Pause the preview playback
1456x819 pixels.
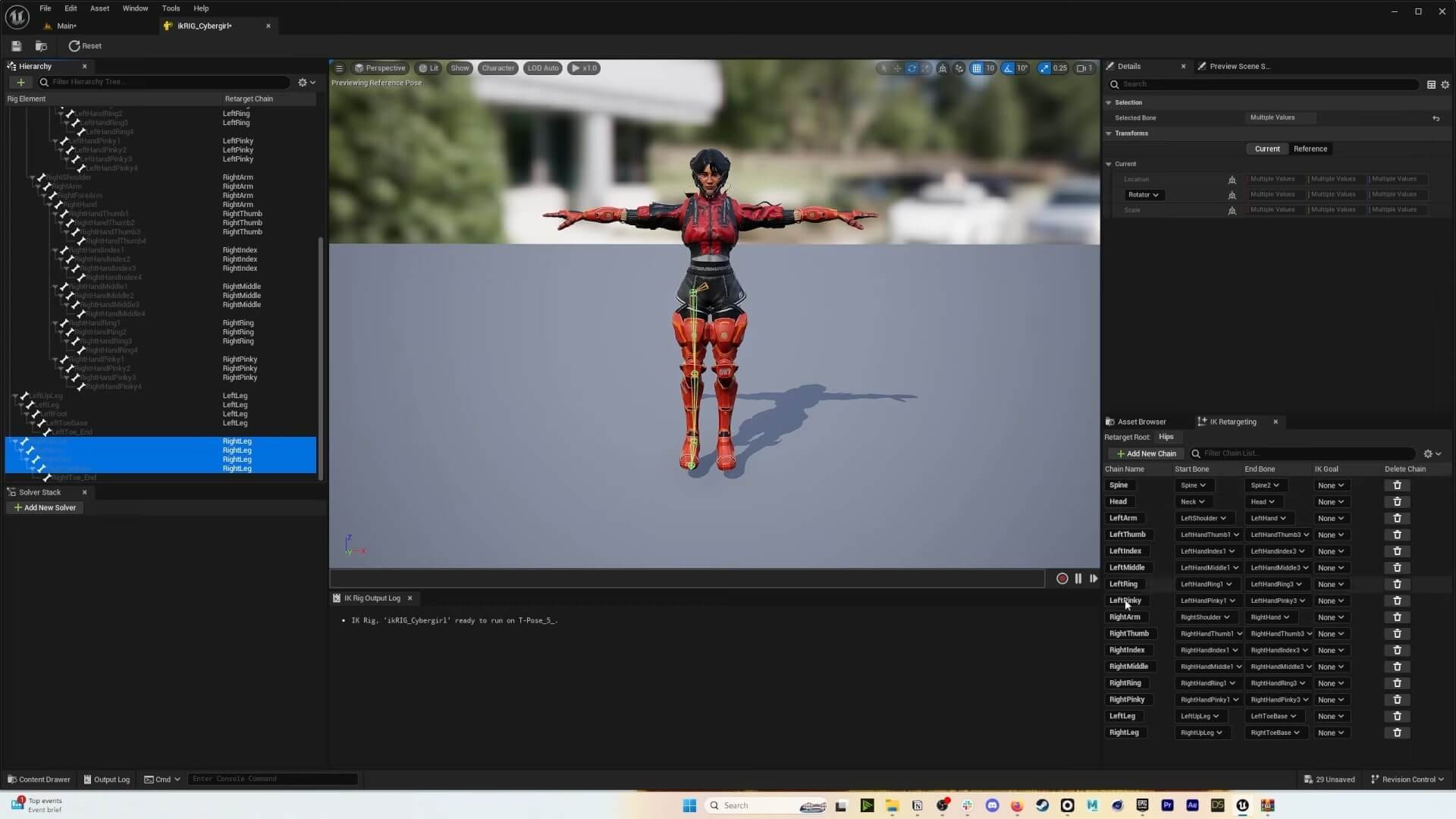[x=1078, y=579]
